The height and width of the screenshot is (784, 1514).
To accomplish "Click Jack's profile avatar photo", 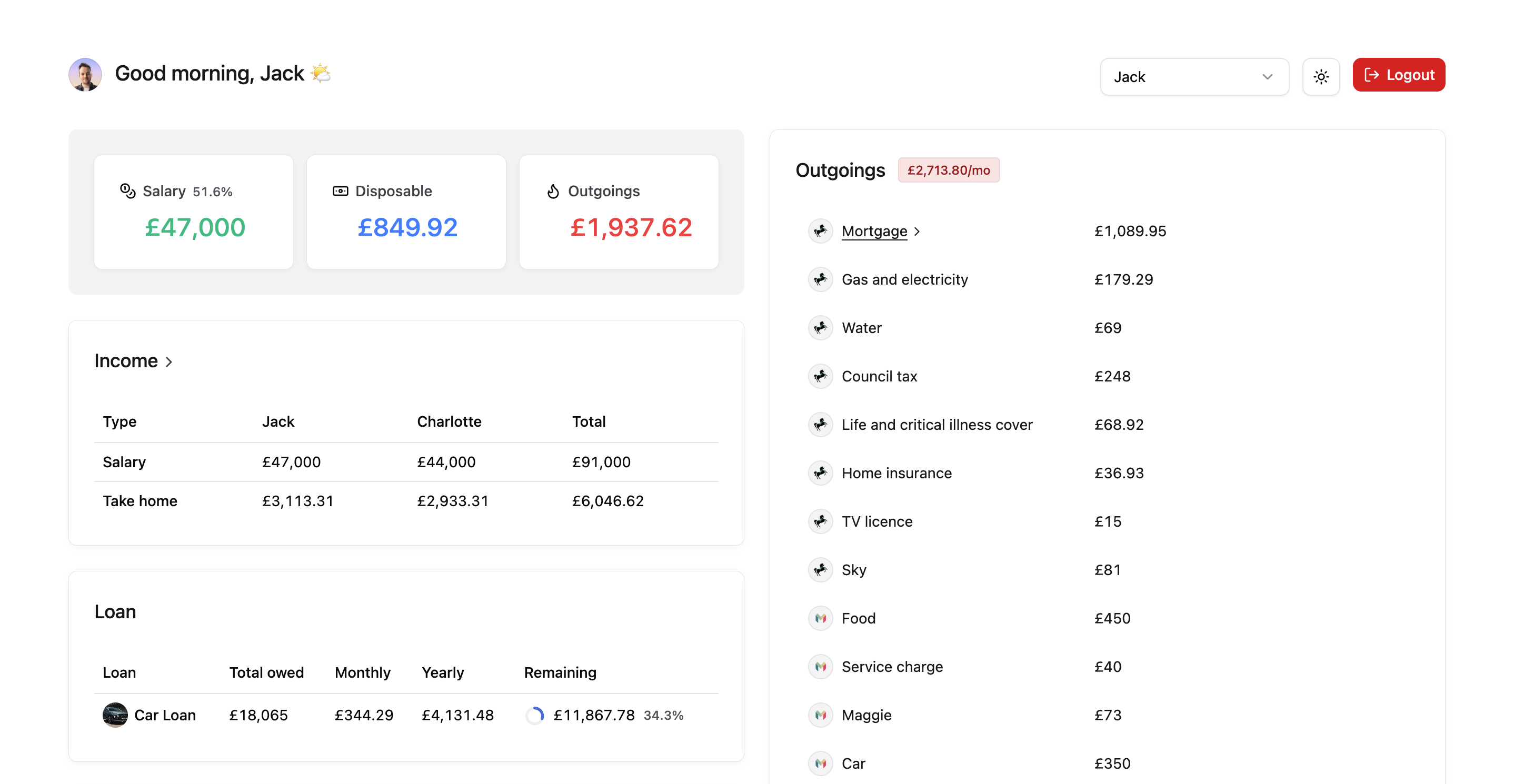I will pos(85,74).
